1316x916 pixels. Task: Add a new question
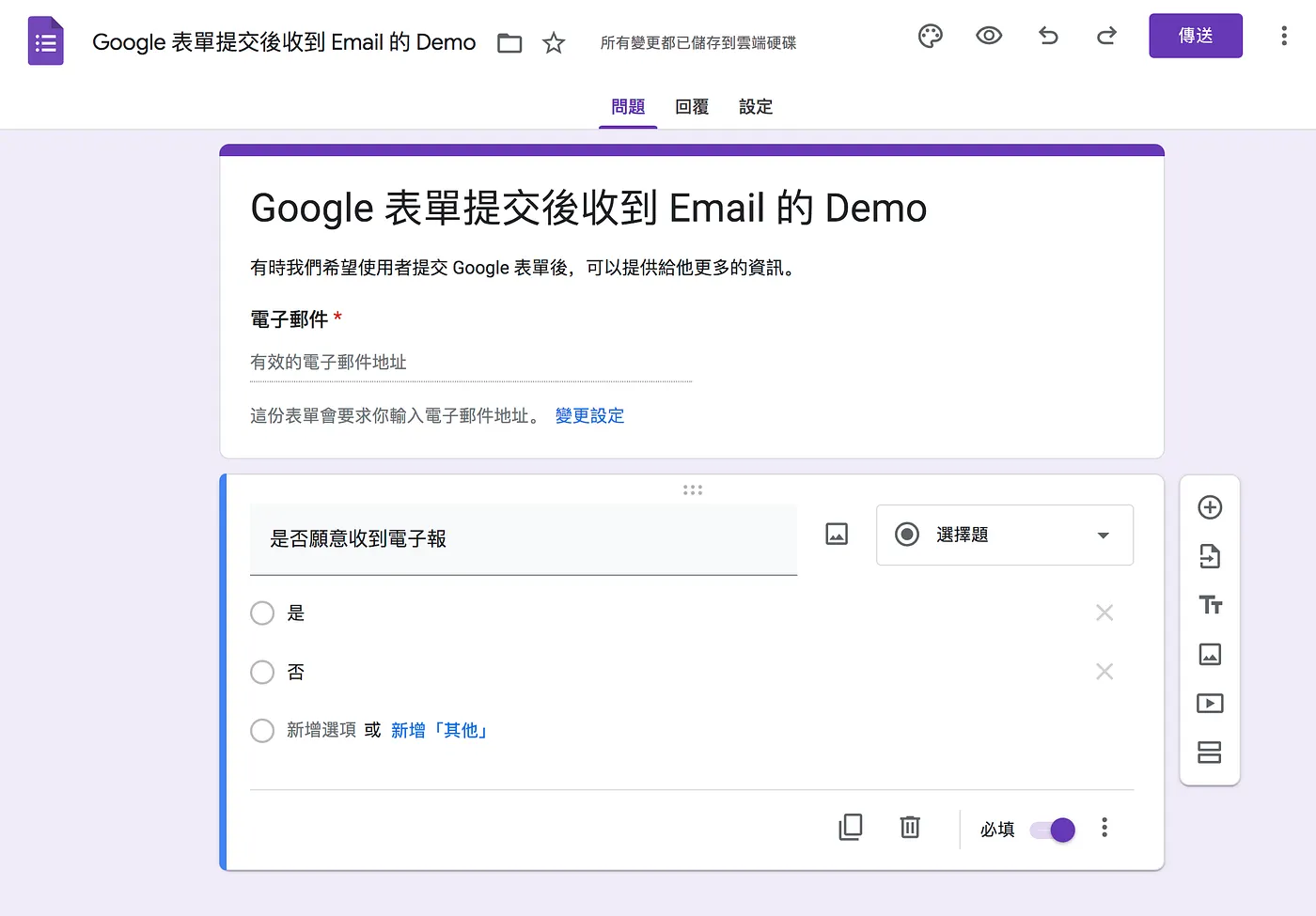tap(1210, 507)
